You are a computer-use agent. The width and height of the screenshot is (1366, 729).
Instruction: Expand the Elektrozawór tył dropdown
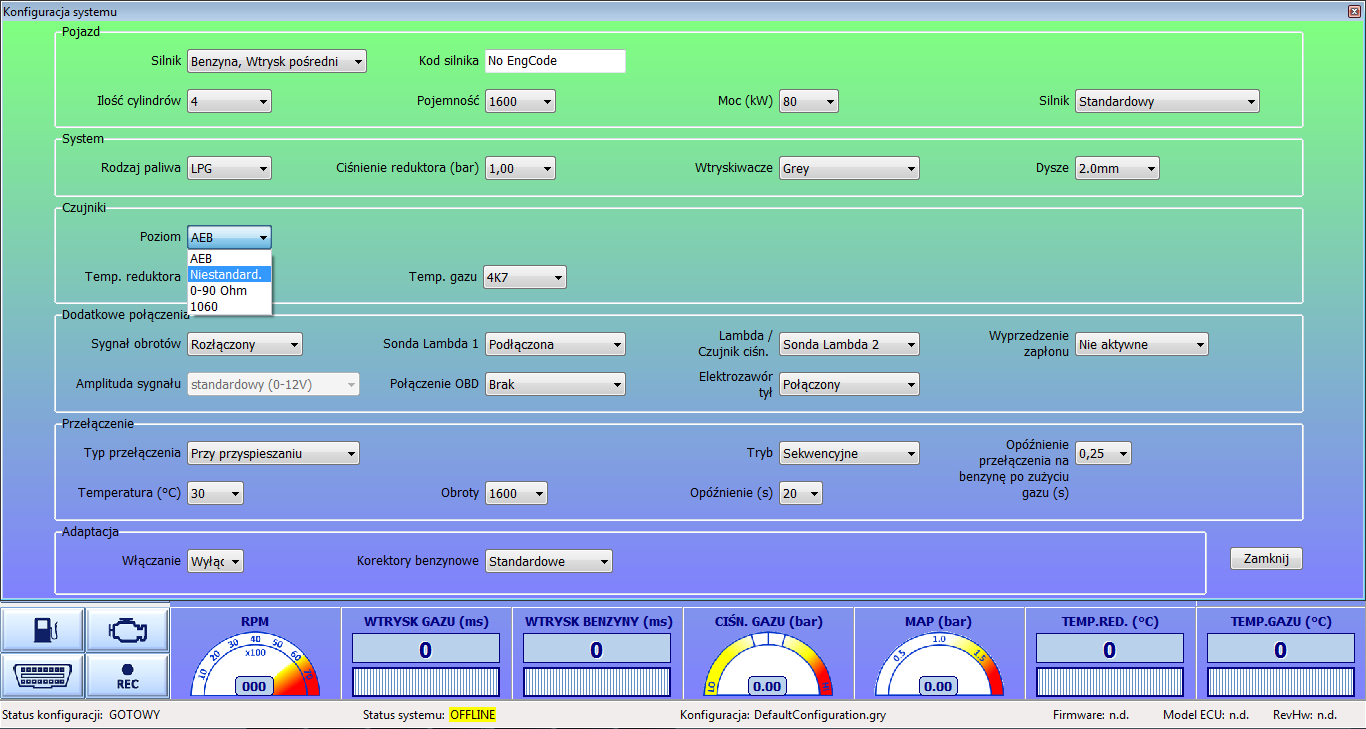click(x=849, y=384)
